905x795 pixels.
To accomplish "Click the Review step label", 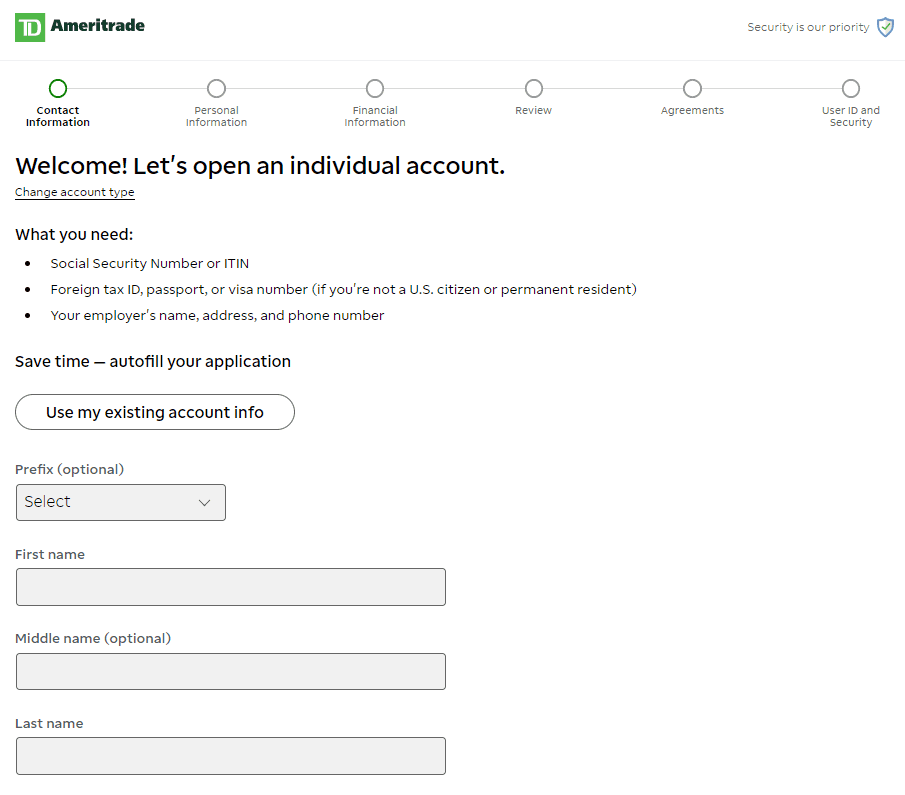I will pos(533,110).
